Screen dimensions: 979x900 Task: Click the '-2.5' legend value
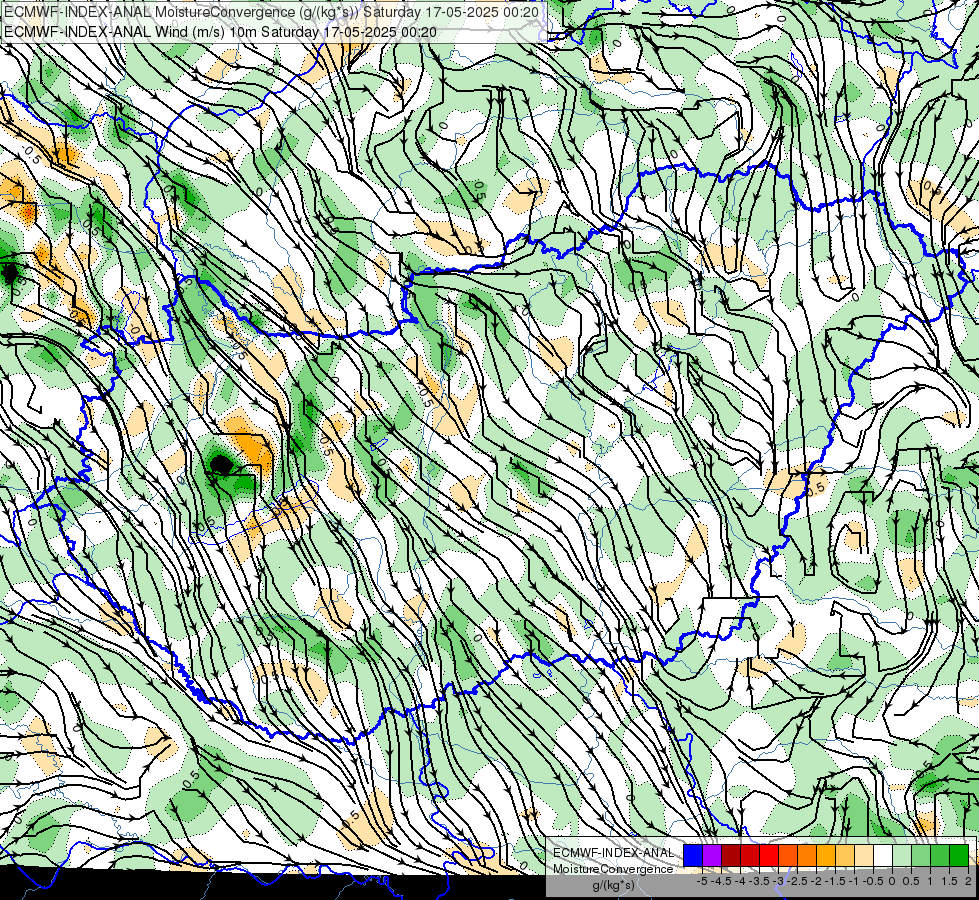tap(797, 881)
